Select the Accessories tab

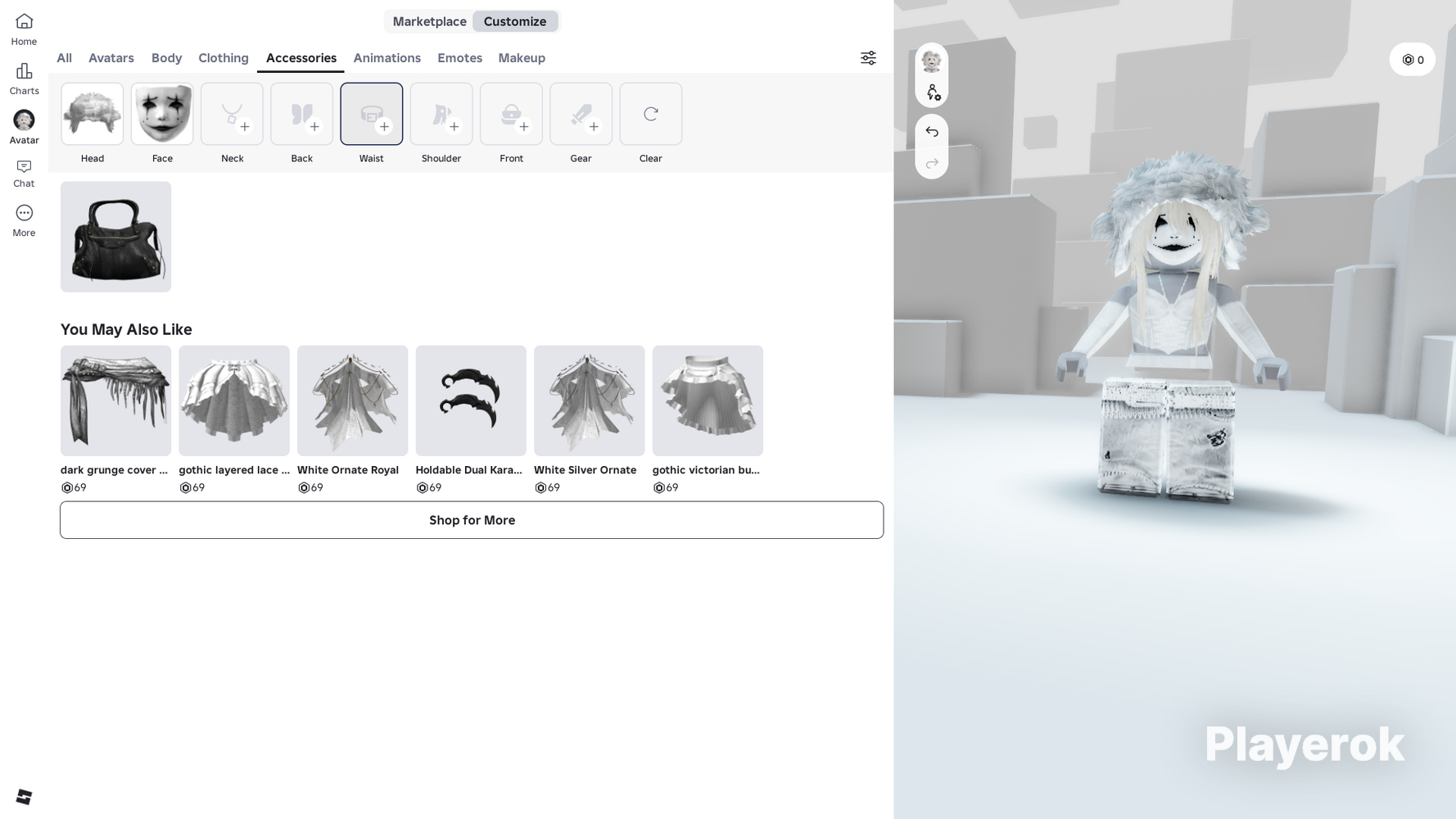coord(301,58)
